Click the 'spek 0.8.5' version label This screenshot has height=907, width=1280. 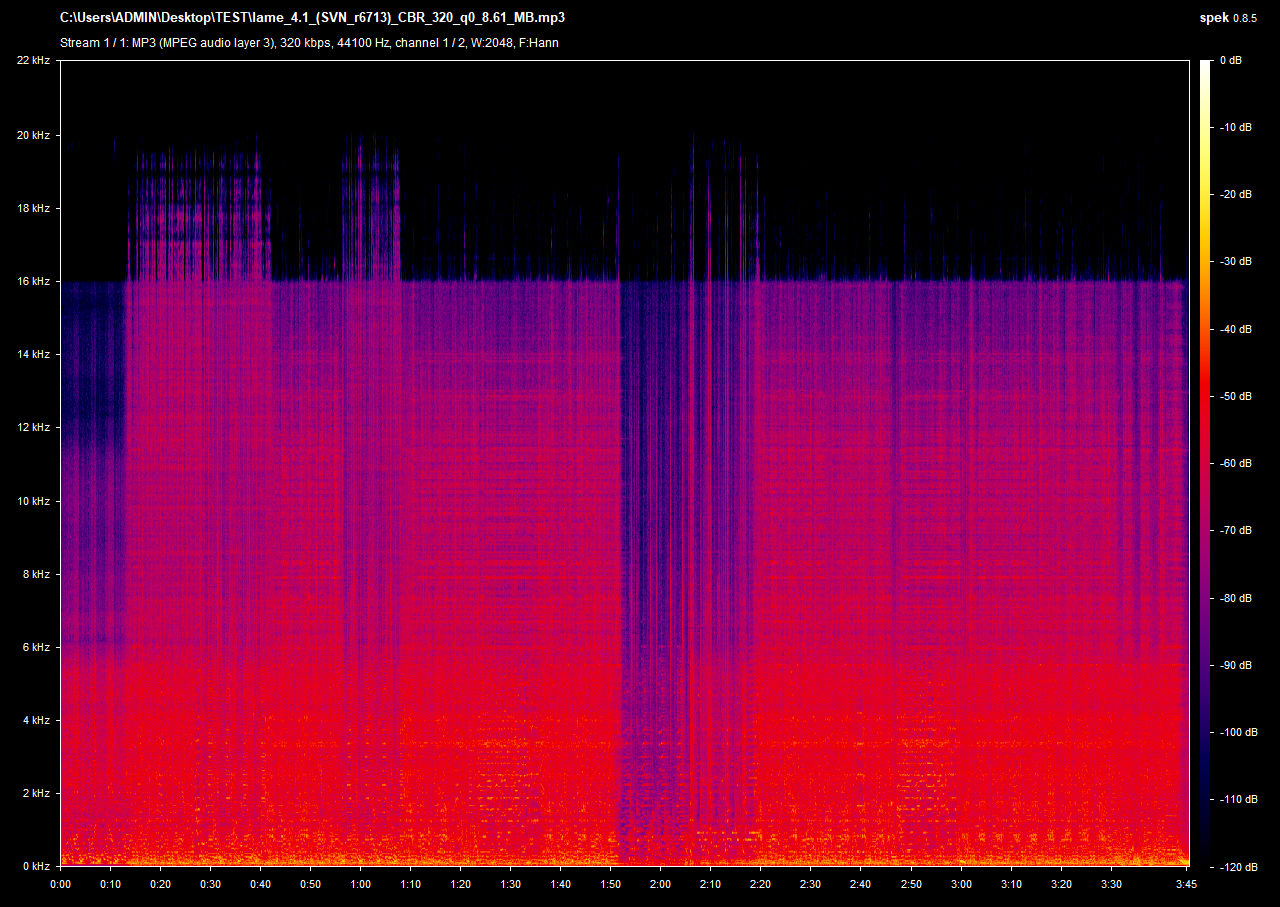click(1228, 17)
